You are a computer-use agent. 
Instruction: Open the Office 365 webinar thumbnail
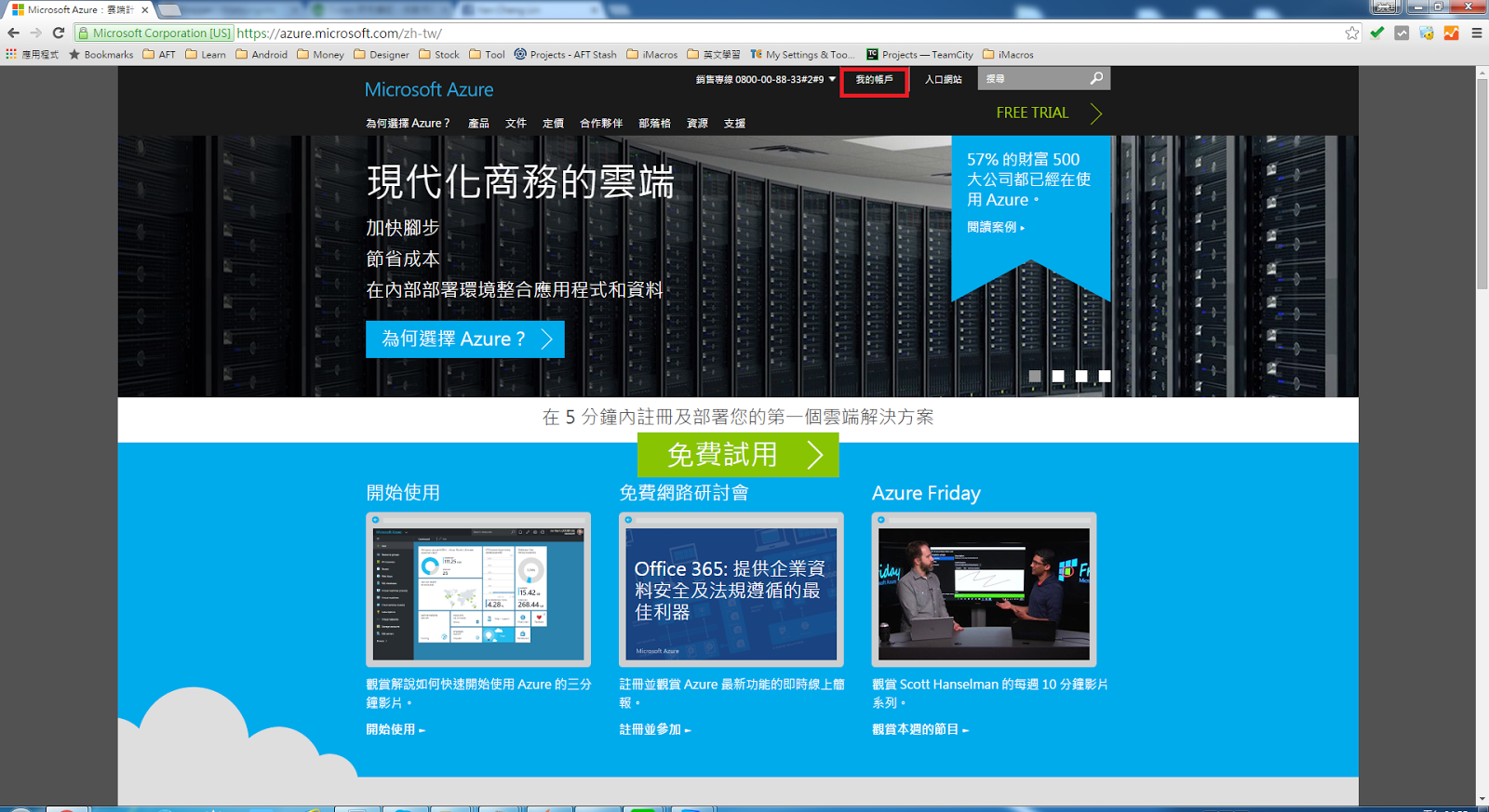(731, 590)
